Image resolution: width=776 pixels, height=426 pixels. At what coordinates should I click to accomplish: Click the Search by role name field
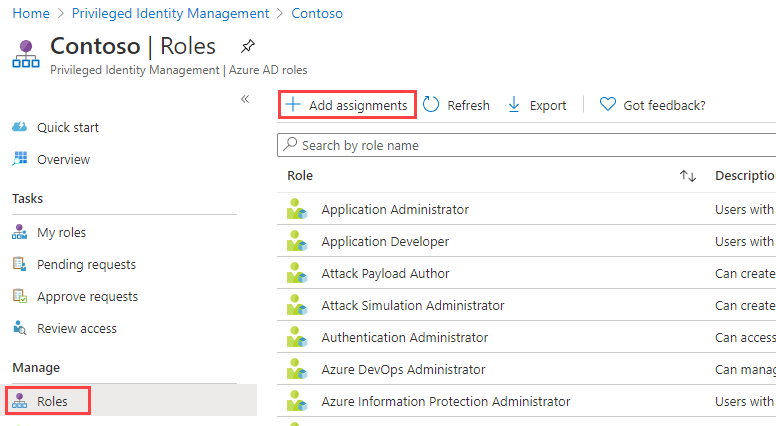(x=527, y=145)
